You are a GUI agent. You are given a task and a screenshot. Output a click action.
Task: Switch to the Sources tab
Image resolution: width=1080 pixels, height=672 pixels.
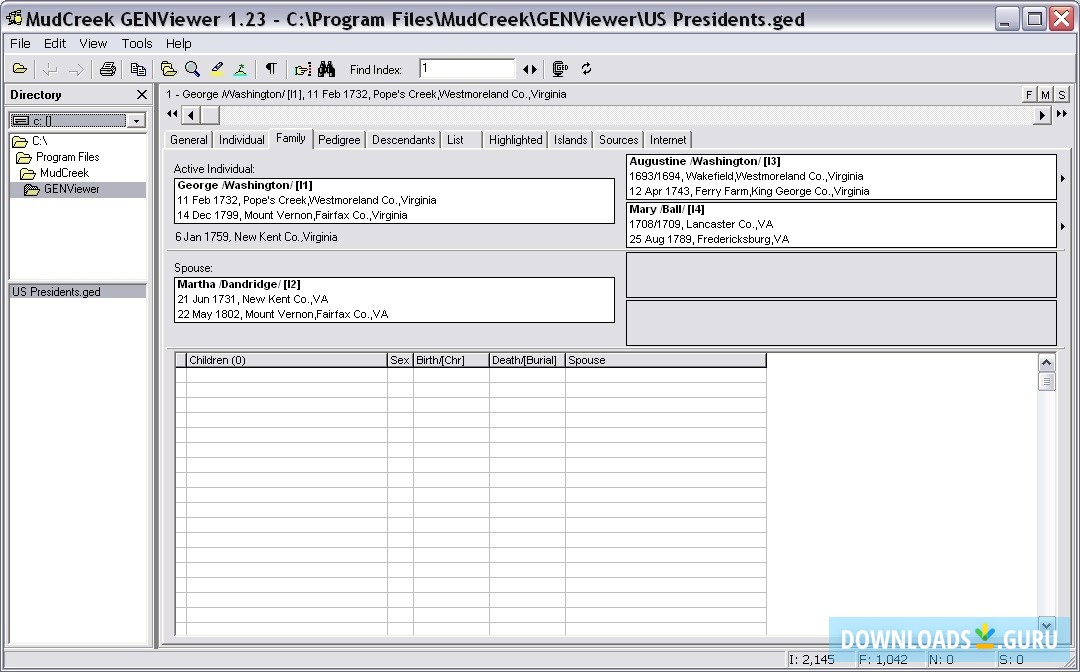(619, 140)
